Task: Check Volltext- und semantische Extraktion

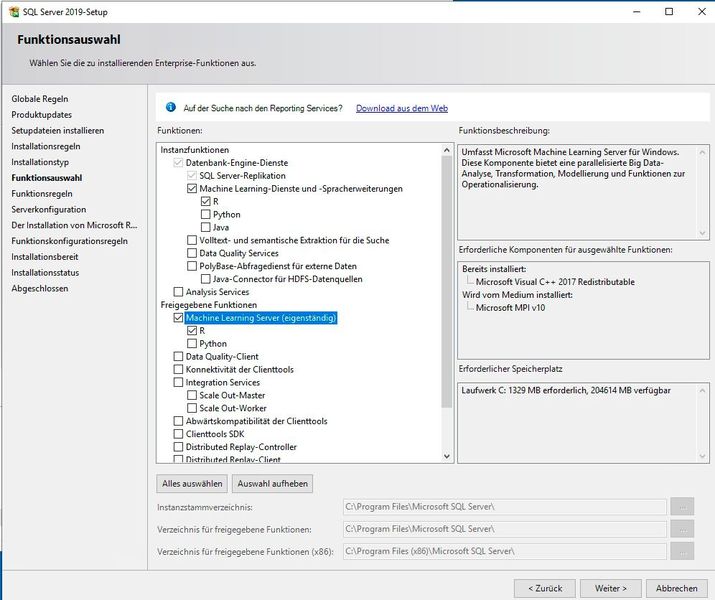Action: point(192,240)
